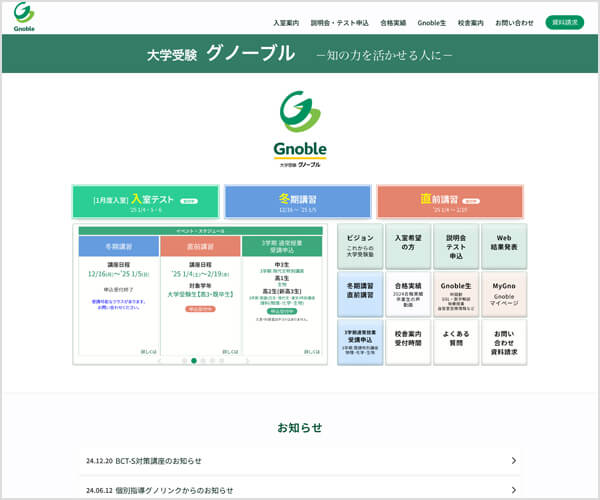Screen dimensions: 600x500
Task: Open the 合格実績 tile in the grid
Action: [x=407, y=294]
